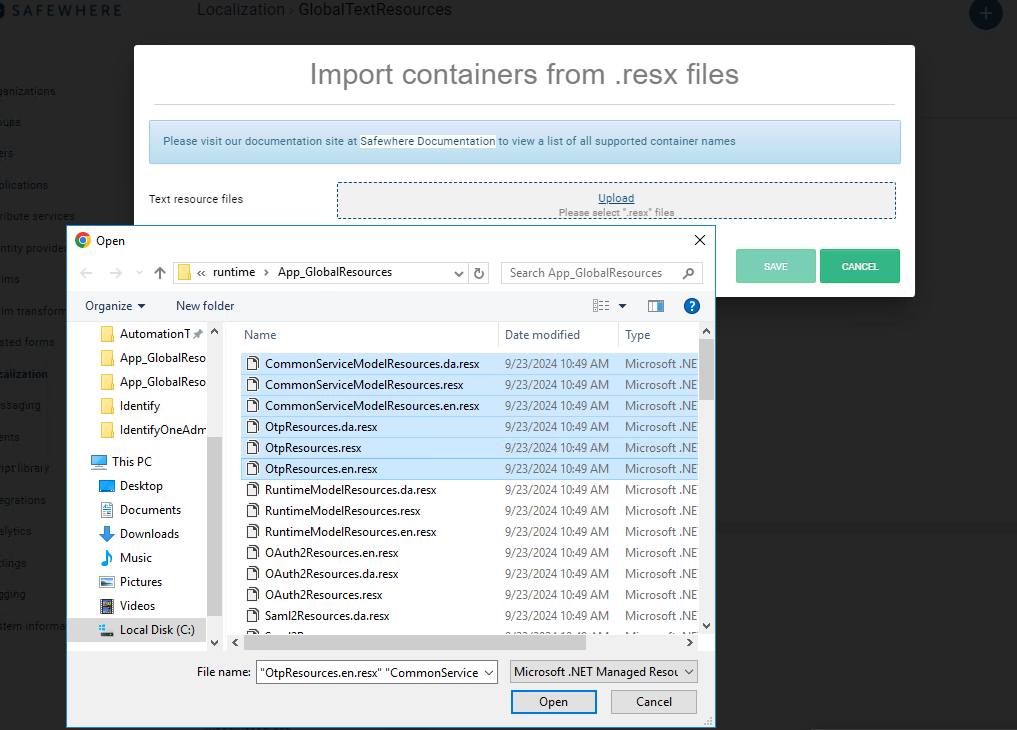The width and height of the screenshot is (1017, 730).
Task: Select Localization in the breadcrumb
Action: (x=239, y=10)
